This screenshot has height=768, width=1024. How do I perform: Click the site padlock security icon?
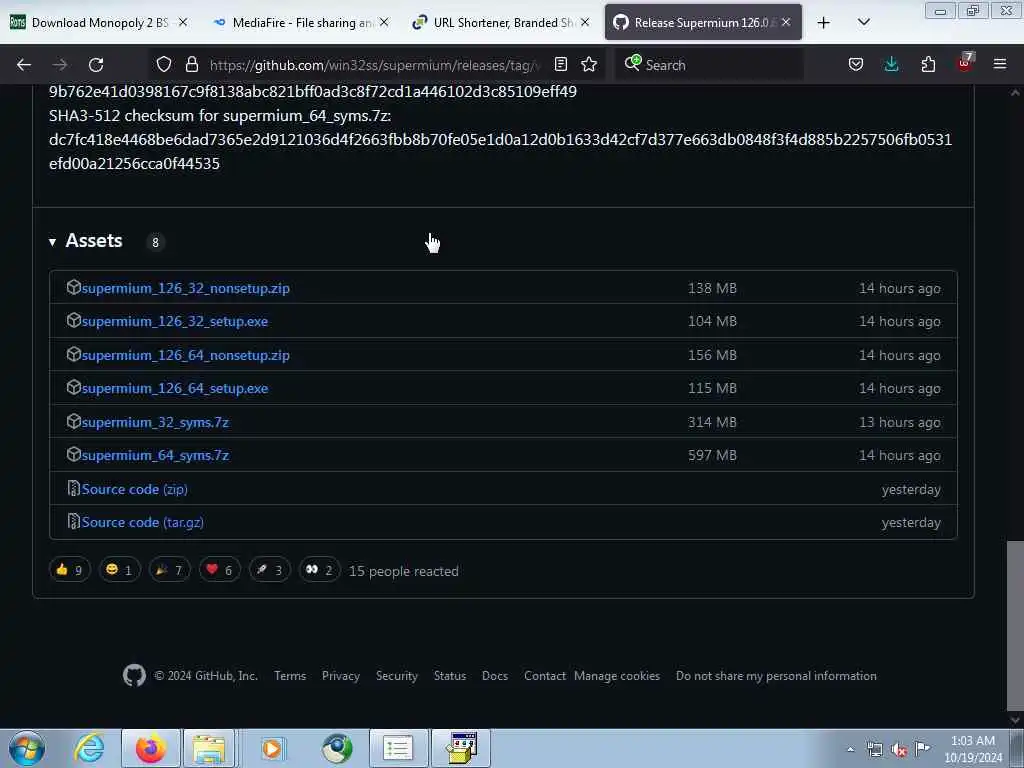tap(191, 65)
